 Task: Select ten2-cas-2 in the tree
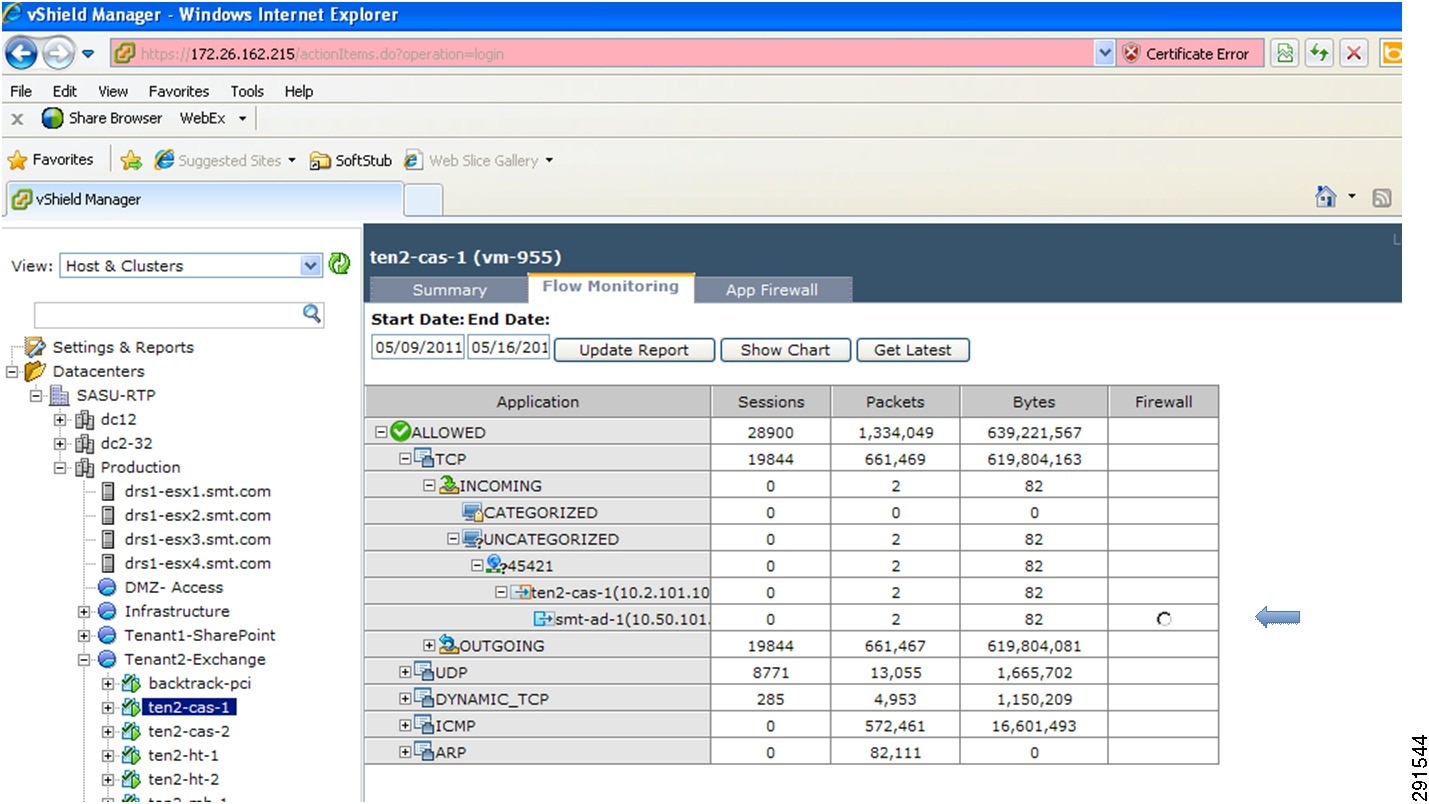point(189,731)
